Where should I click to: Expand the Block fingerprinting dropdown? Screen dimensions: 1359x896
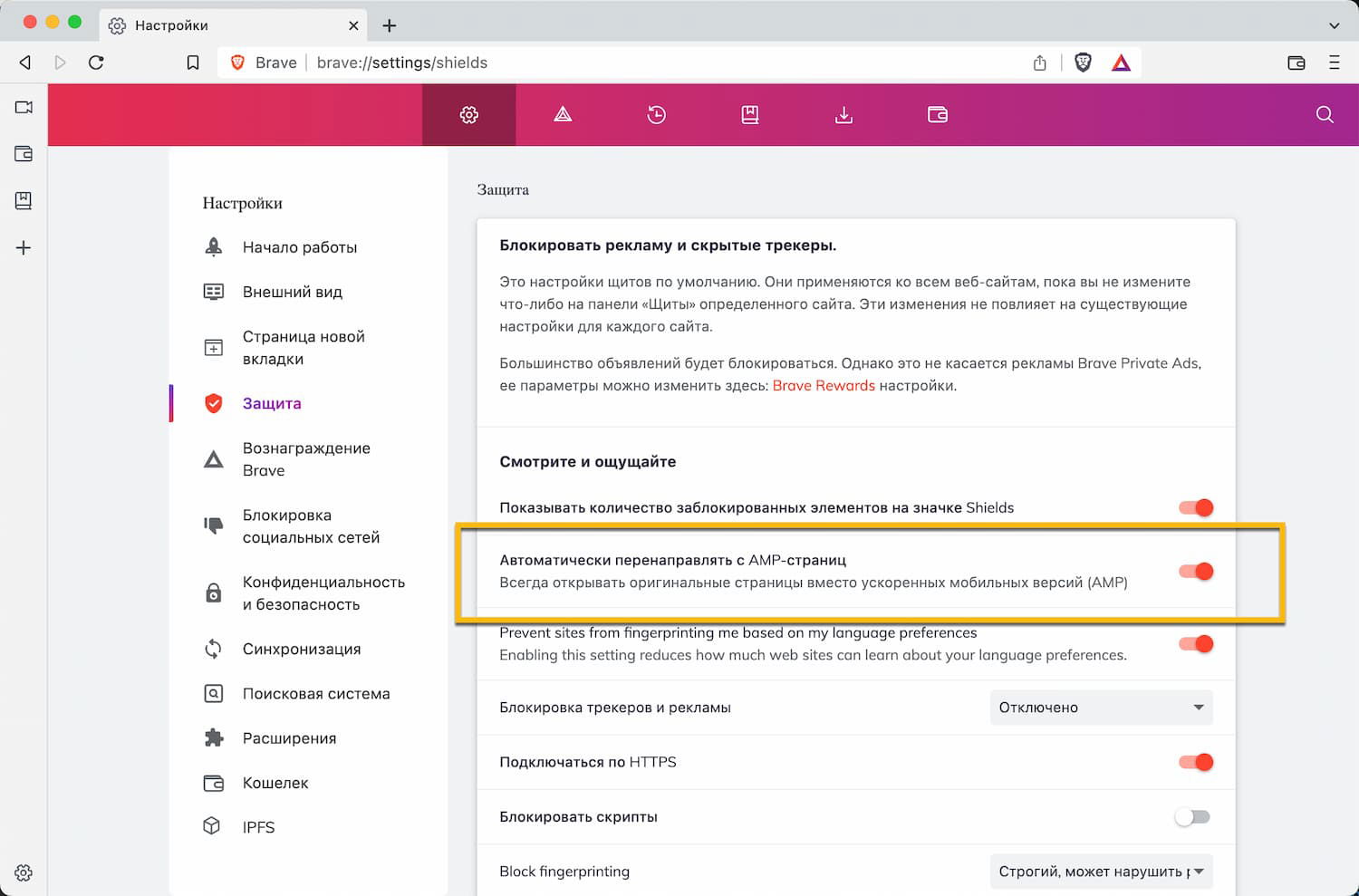point(1101,872)
